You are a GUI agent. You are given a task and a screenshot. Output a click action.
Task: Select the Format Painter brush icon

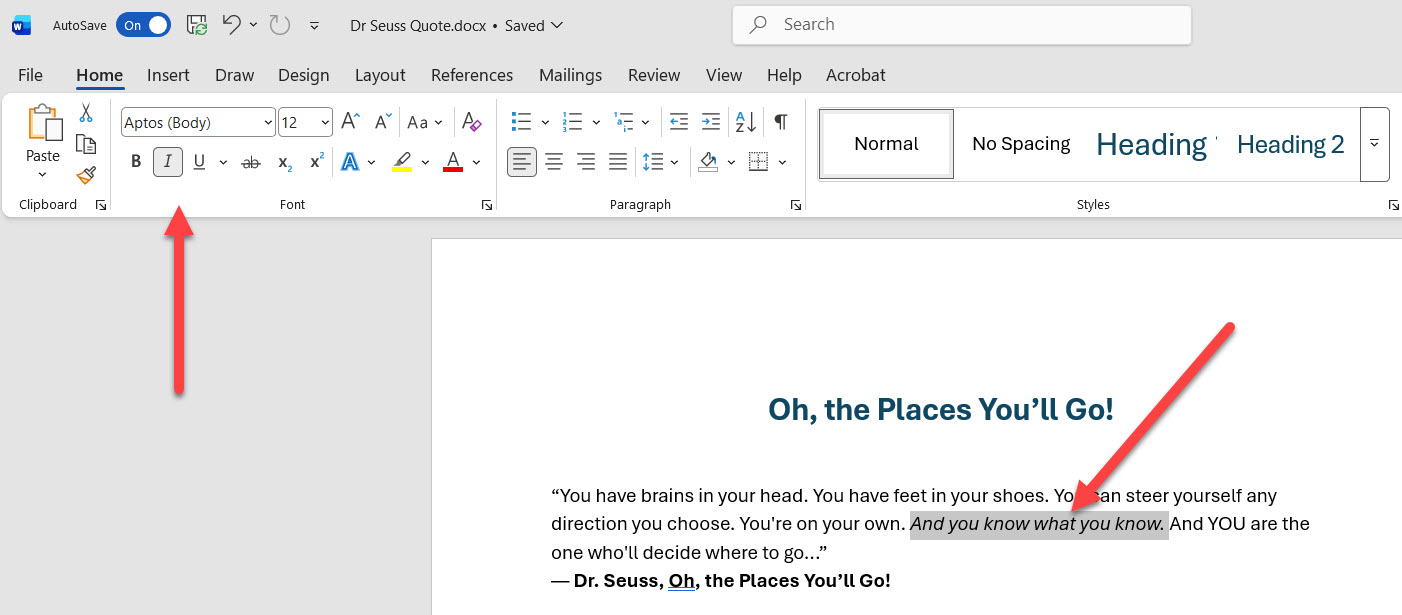(x=86, y=176)
